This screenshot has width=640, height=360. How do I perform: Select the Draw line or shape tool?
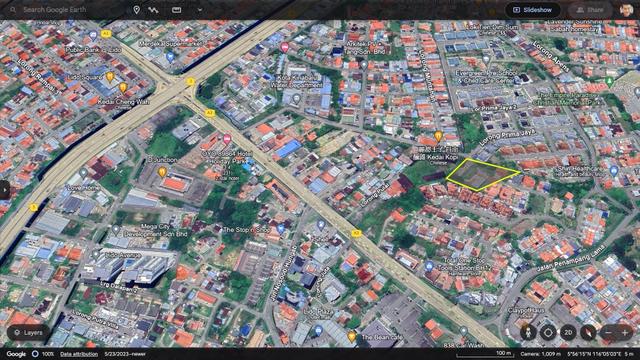(x=153, y=10)
